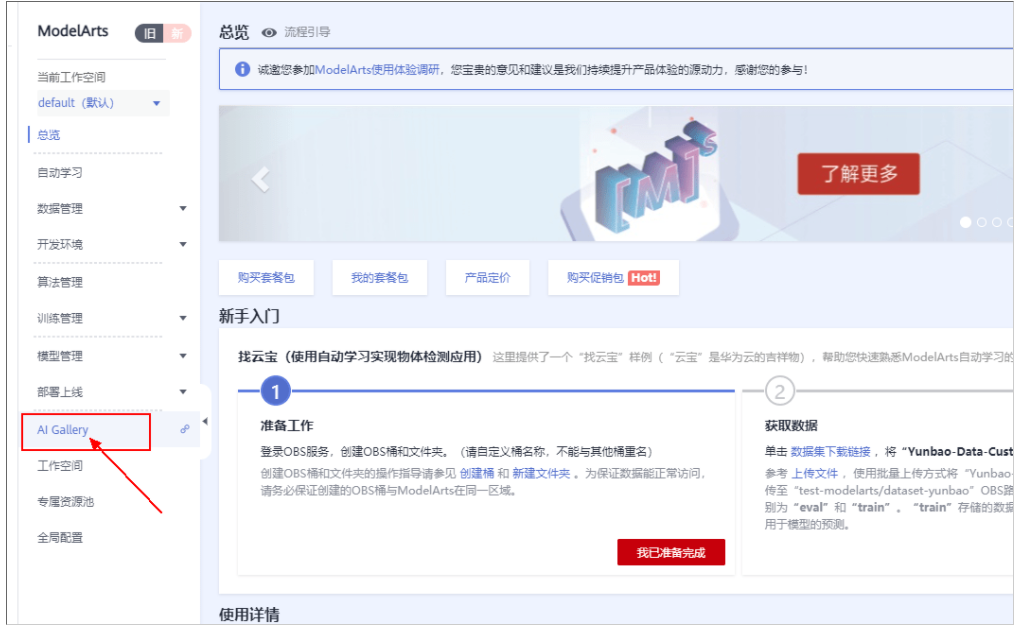Open AI Gallery in the sidebar
This screenshot has width=1017, height=628.
click(x=62, y=429)
